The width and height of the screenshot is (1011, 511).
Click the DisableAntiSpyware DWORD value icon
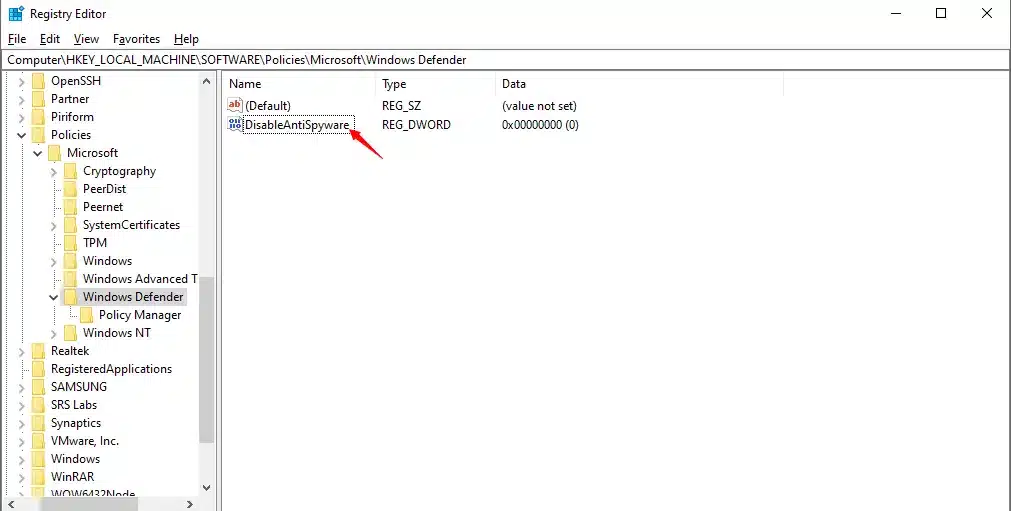pos(235,125)
